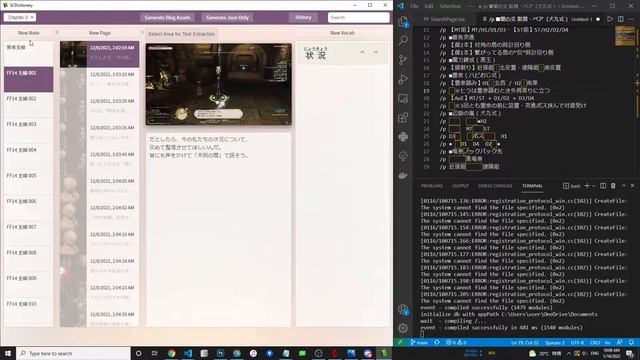Click New Note button
The height and width of the screenshot is (360, 640).
[29, 33]
